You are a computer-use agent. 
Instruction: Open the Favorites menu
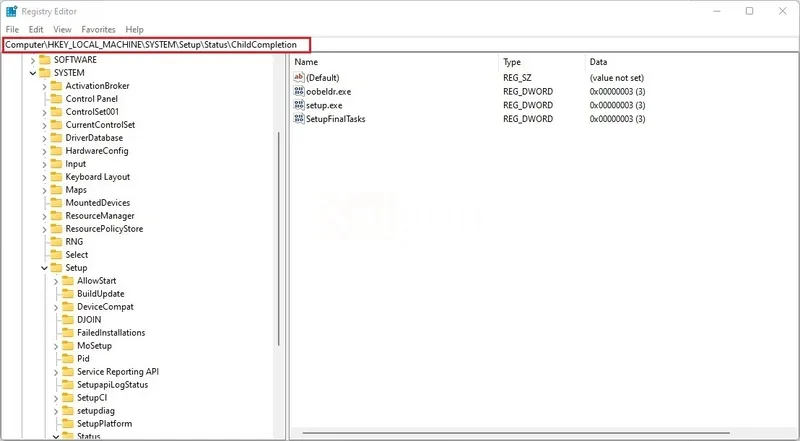point(98,30)
